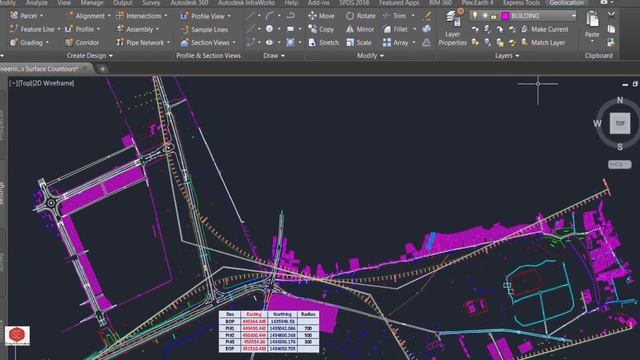Select the Geolocation ribbon tab
The image size is (640, 360).
566,3
